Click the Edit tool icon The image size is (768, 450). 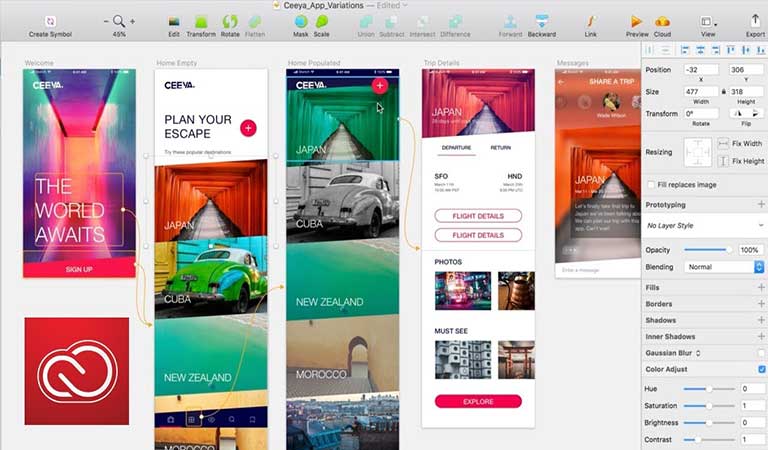point(174,22)
